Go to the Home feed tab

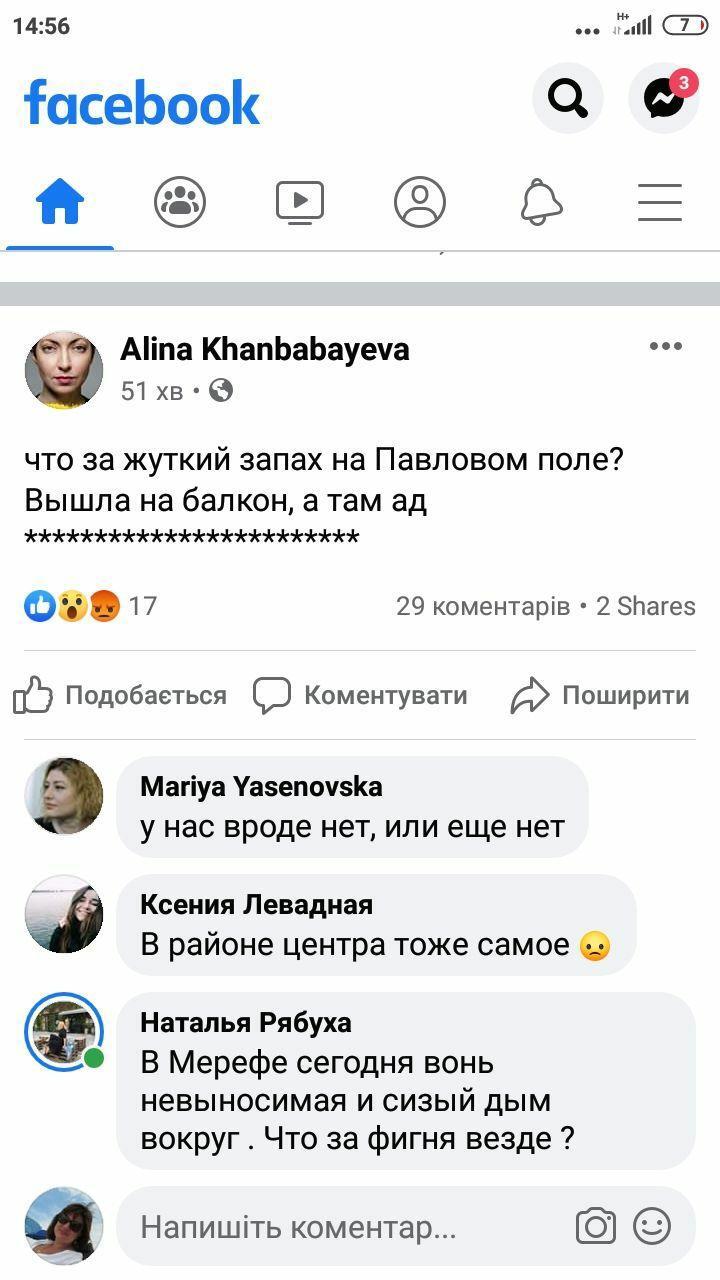click(60, 203)
